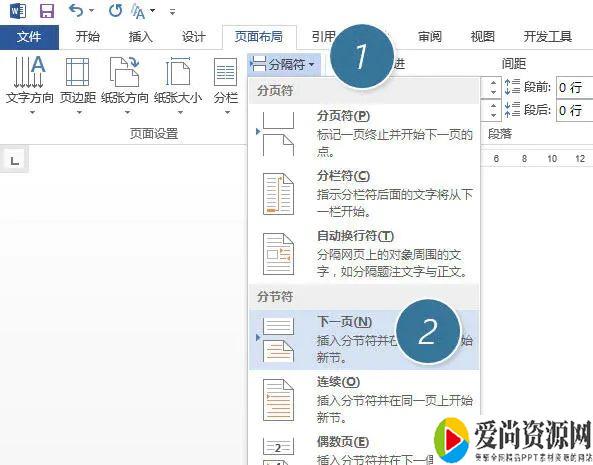Switch to the 设计 tab
593x465 pixels.
click(x=193, y=37)
